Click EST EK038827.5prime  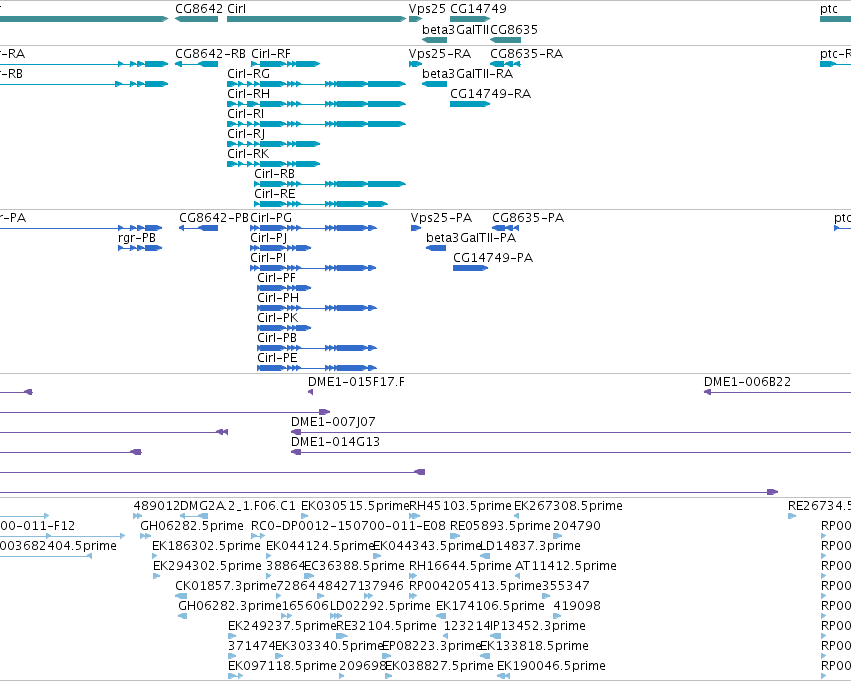pyautogui.click(x=389, y=677)
